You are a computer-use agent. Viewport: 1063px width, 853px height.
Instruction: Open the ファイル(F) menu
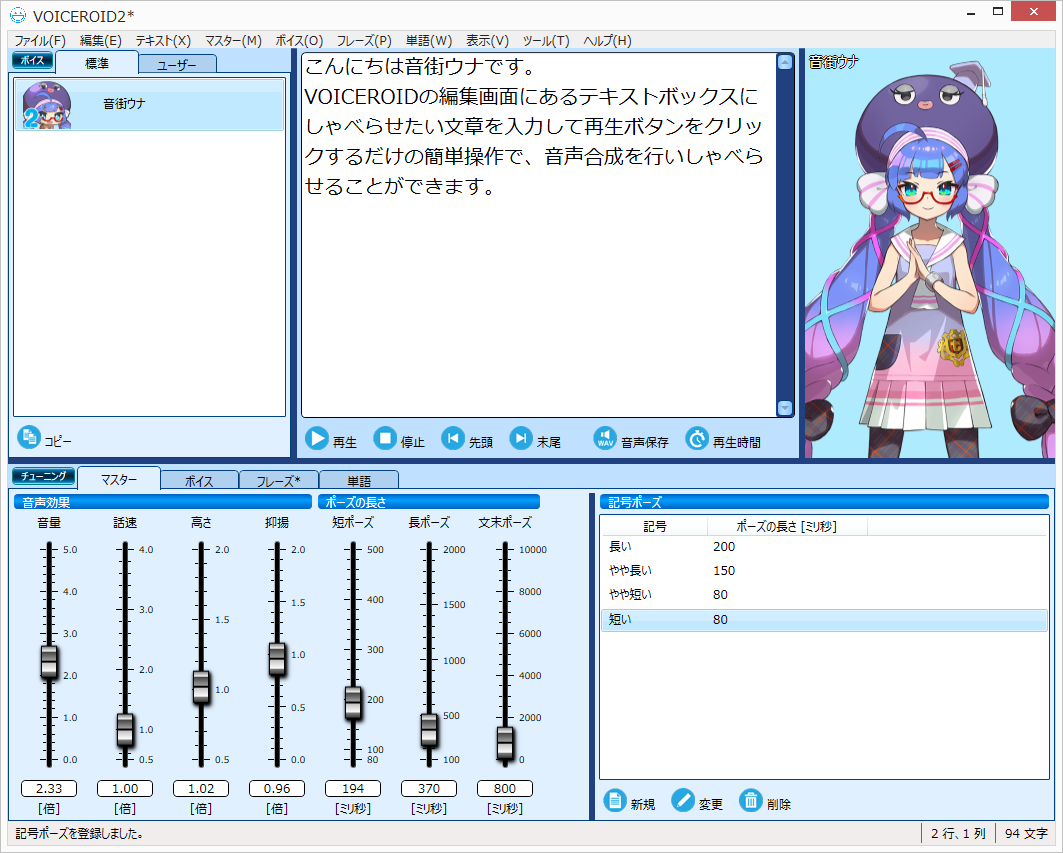point(40,41)
